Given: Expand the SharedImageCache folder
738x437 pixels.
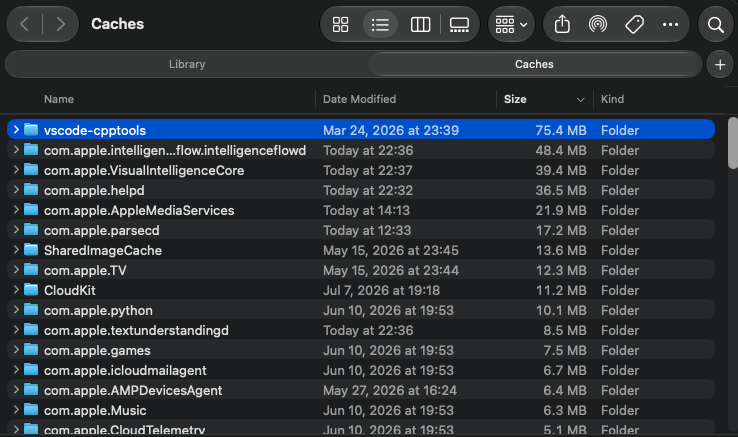Looking at the screenshot, I should click(x=16, y=250).
